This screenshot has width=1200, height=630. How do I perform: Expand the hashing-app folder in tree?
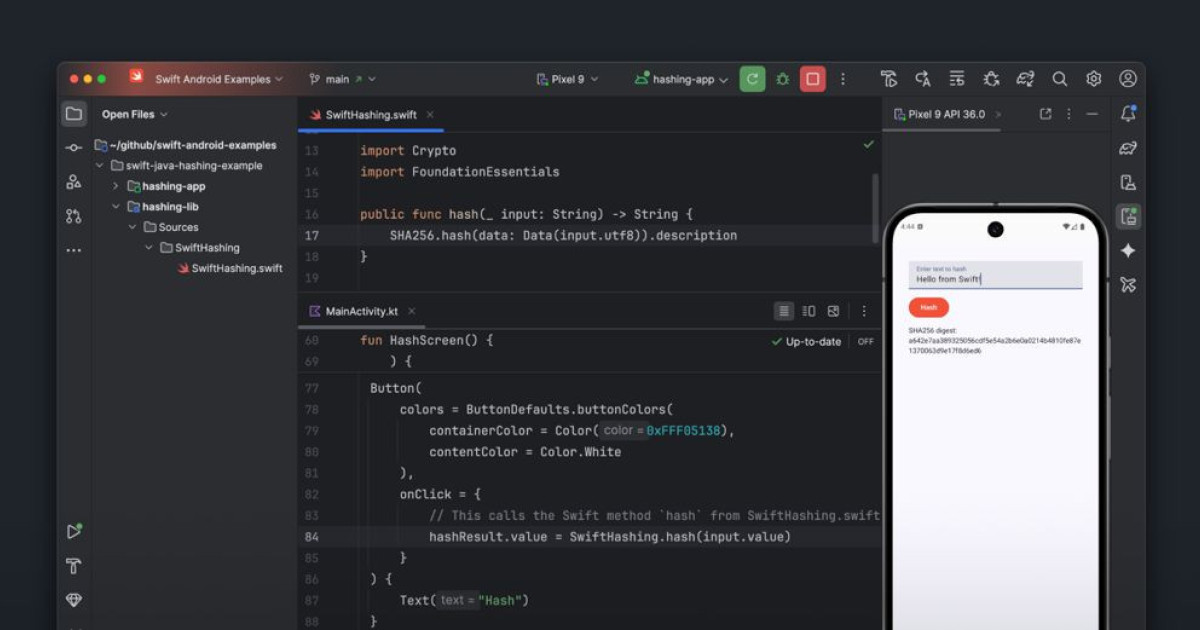pyautogui.click(x=116, y=186)
